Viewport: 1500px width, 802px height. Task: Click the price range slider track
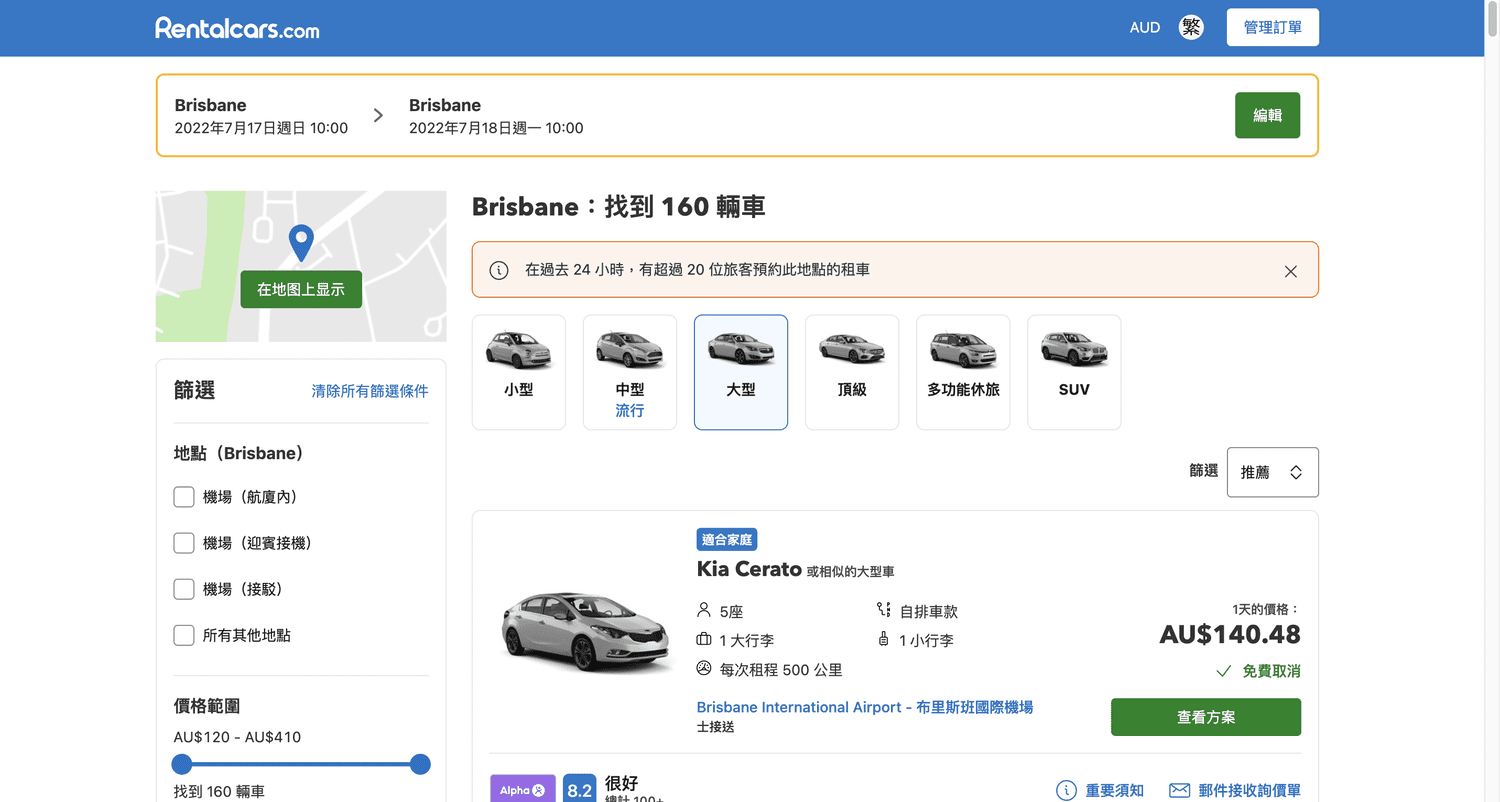tap(301, 764)
